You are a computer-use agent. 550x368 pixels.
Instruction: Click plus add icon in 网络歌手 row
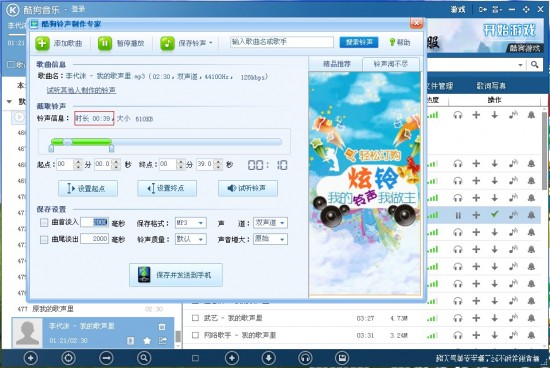click(476, 335)
